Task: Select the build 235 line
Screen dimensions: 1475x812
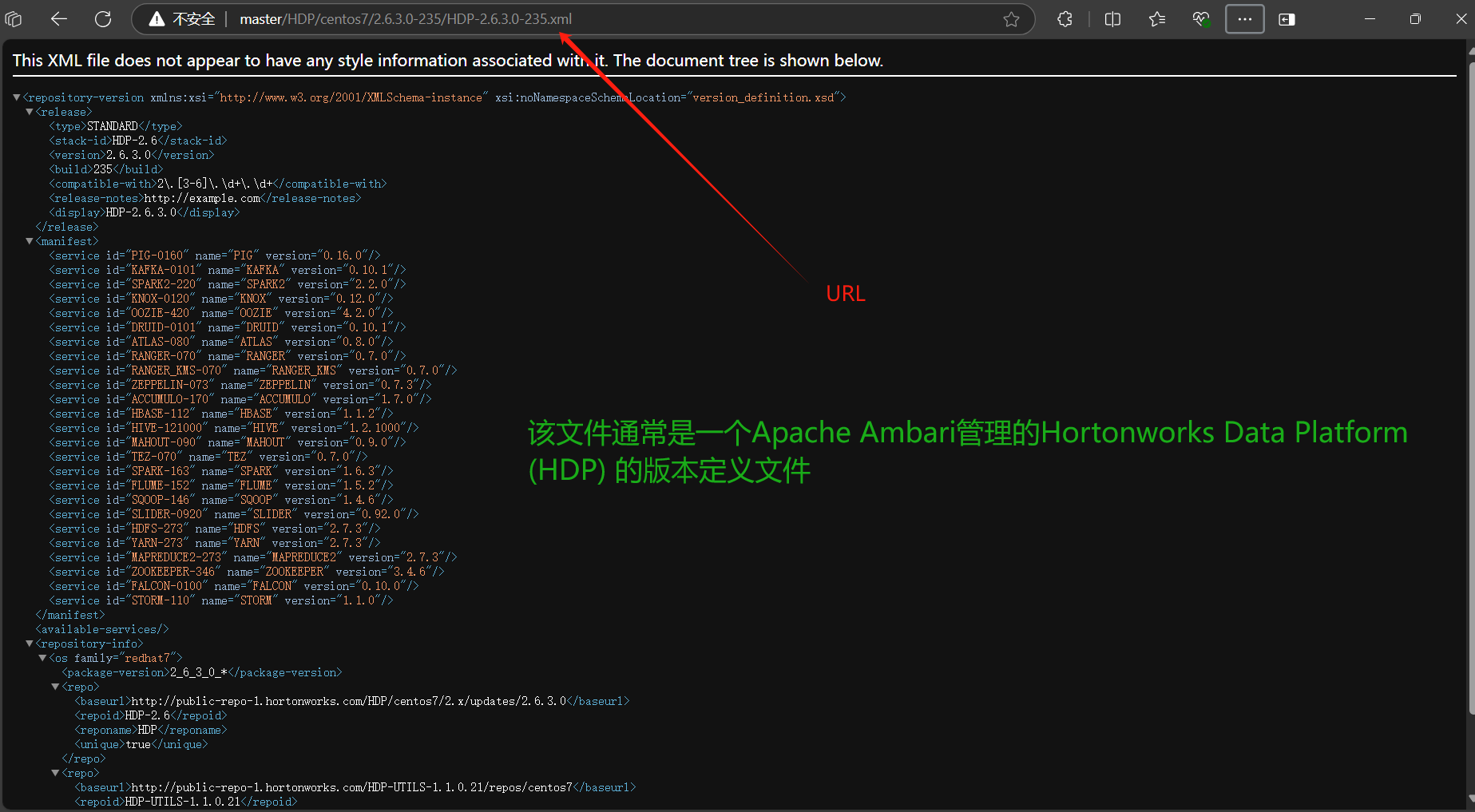Action: (106, 169)
